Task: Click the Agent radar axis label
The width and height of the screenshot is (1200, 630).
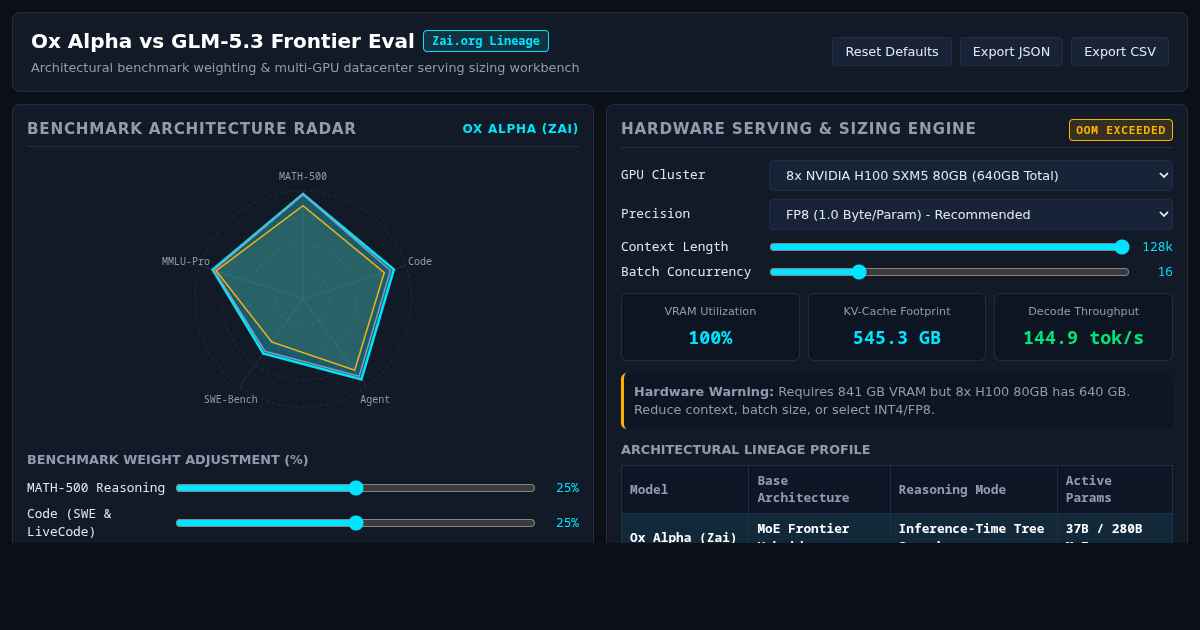Action: 375,400
